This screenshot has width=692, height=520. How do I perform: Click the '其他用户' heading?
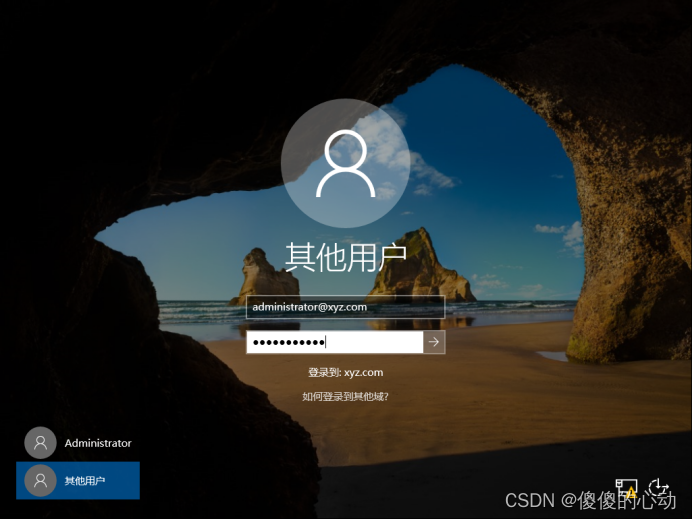pyautogui.click(x=346, y=257)
